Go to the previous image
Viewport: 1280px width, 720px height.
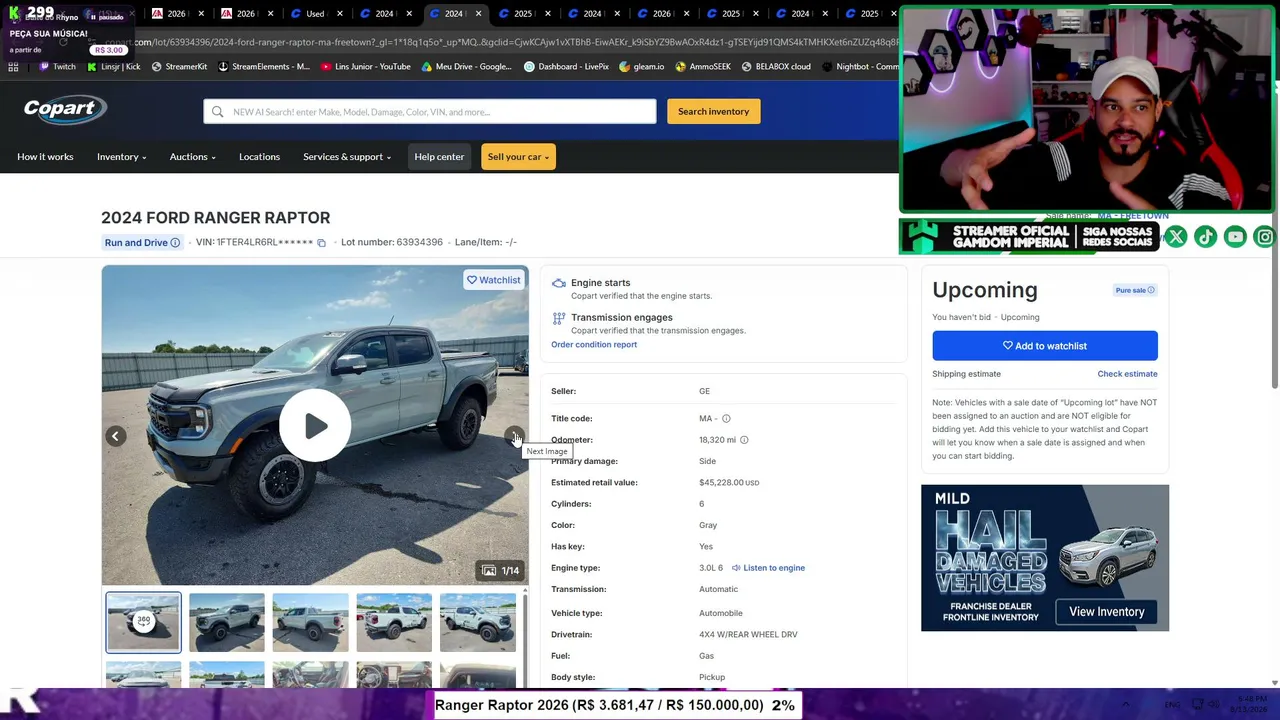(116, 436)
